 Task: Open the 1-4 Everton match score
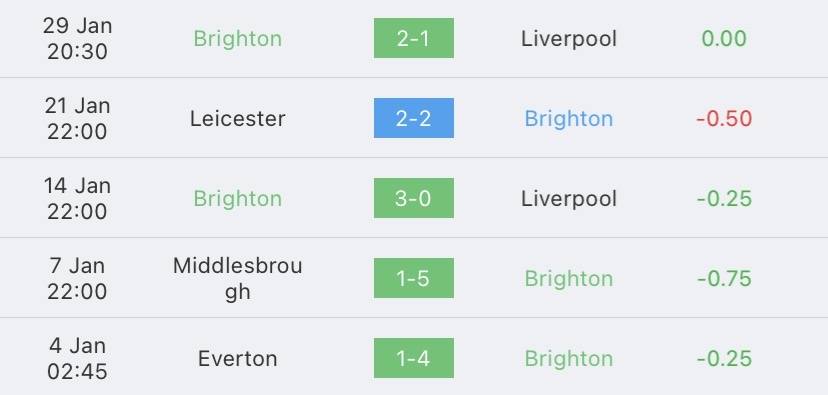[x=413, y=358]
